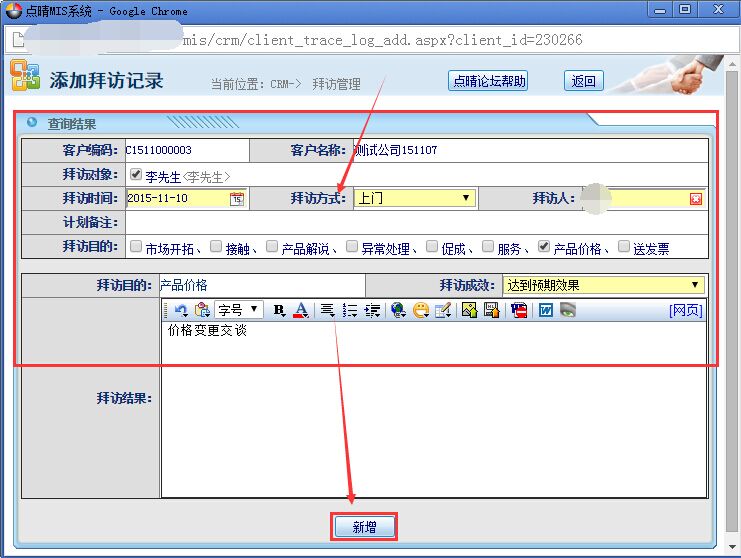Screen dimensions: 741x558
Task: Enable the 送发票 checkbox
Action: (624, 246)
